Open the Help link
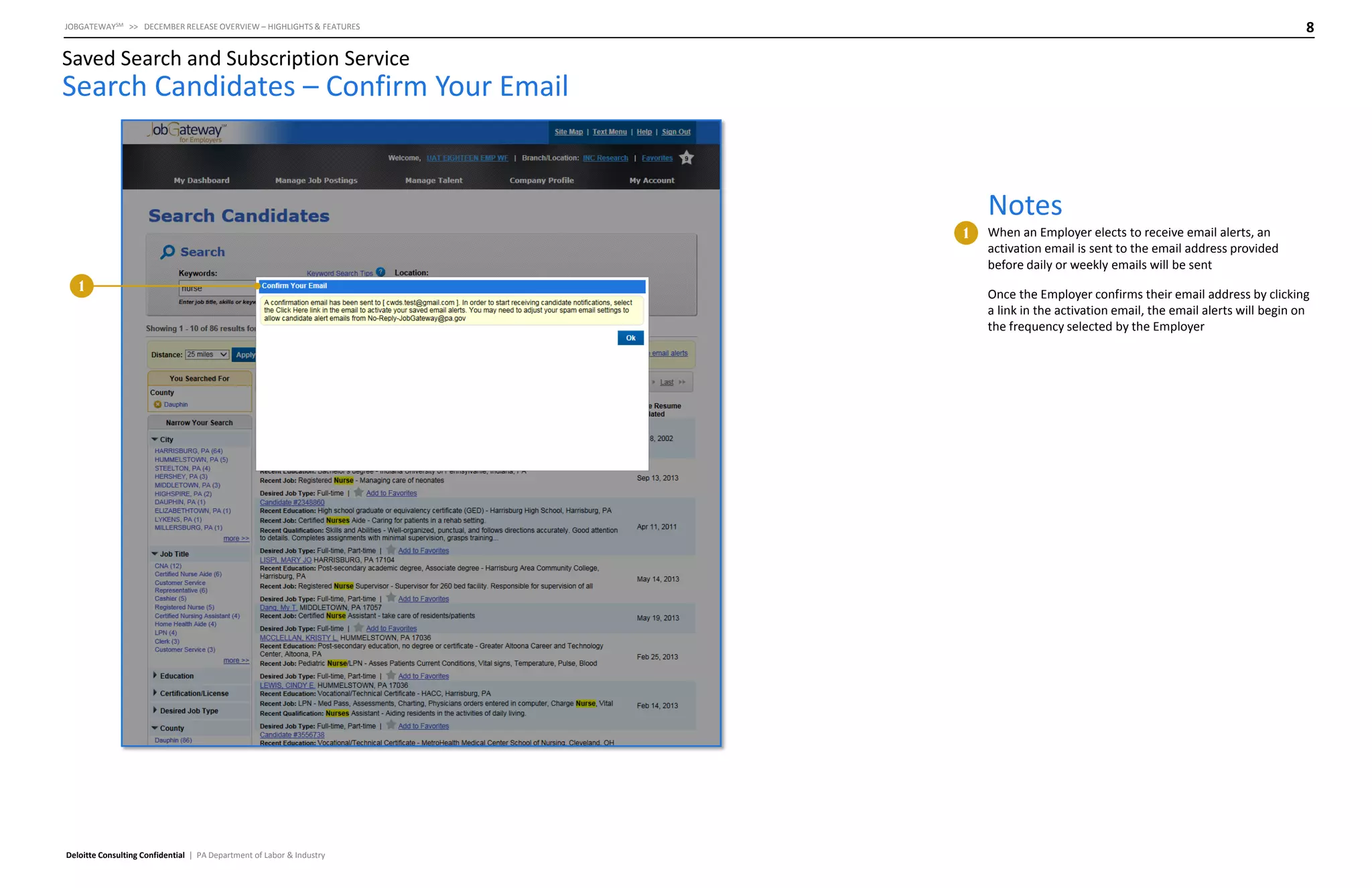 pyautogui.click(x=644, y=132)
